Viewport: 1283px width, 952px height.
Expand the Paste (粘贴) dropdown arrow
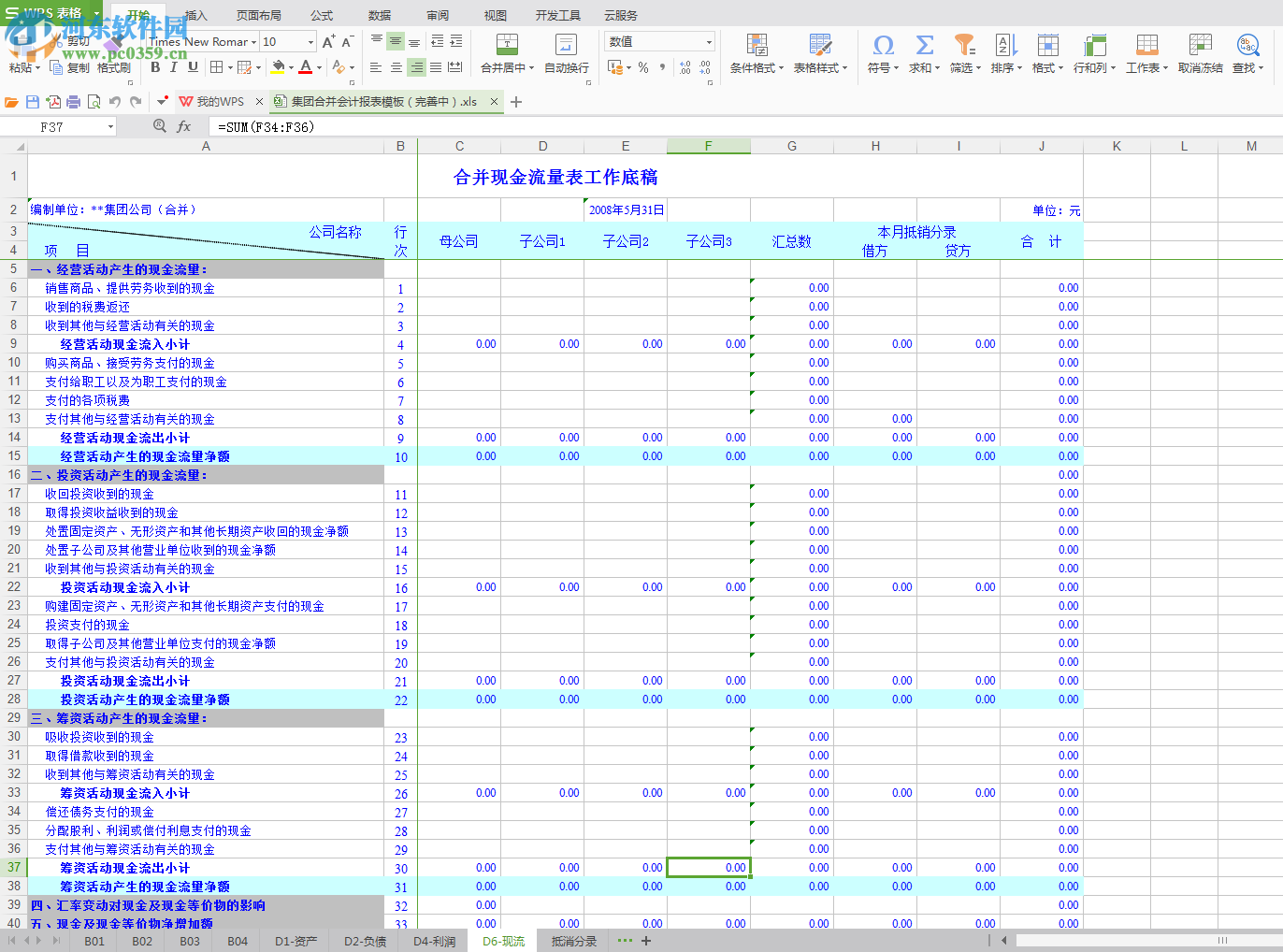[x=37, y=67]
